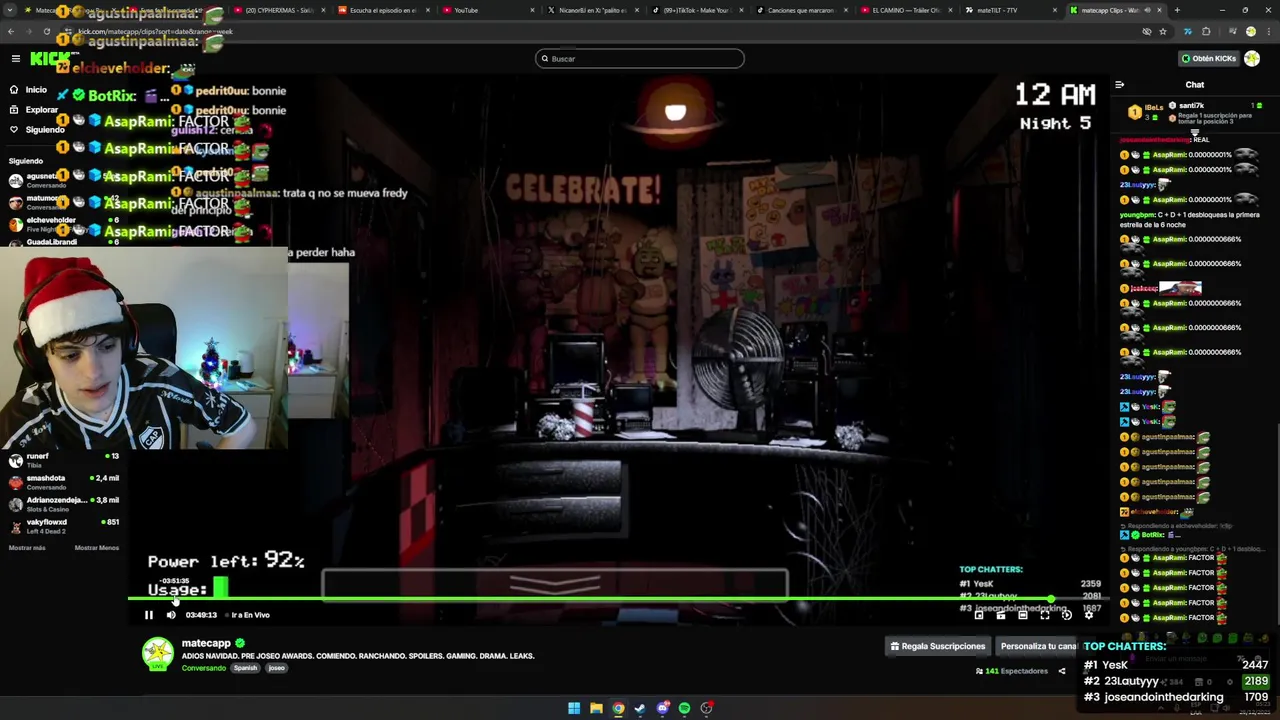
Task: Open Chrome from the taskbar
Action: [x=618, y=708]
